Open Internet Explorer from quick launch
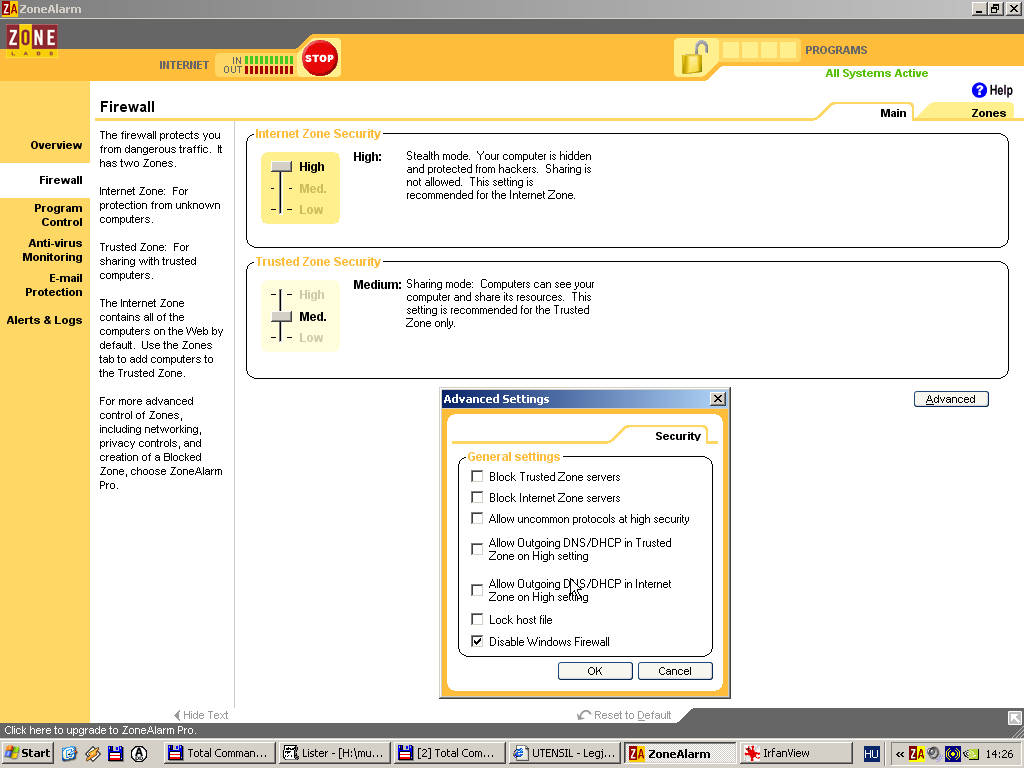1024x768 pixels. pyautogui.click(x=69, y=753)
